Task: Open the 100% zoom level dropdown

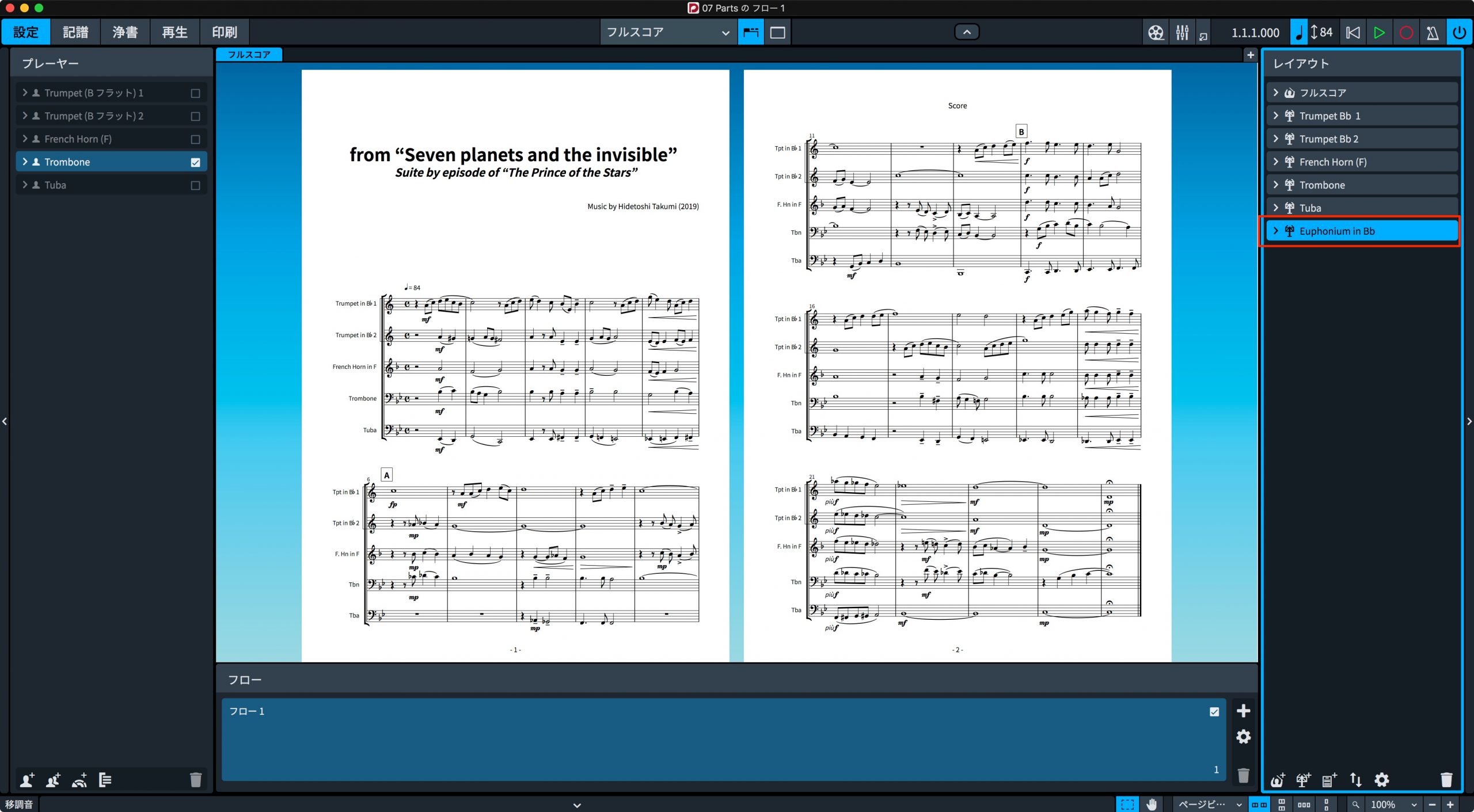Action: pos(1393,804)
